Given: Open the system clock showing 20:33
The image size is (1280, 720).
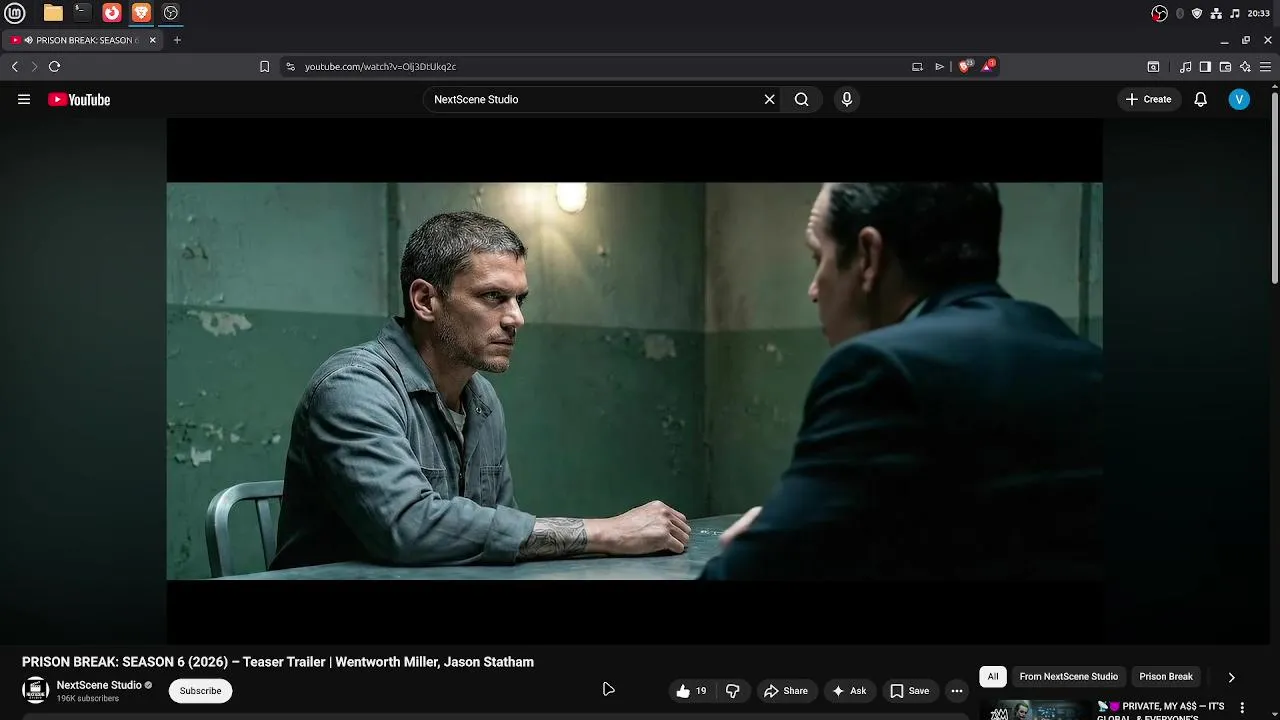Looking at the screenshot, I should coord(1259,13).
